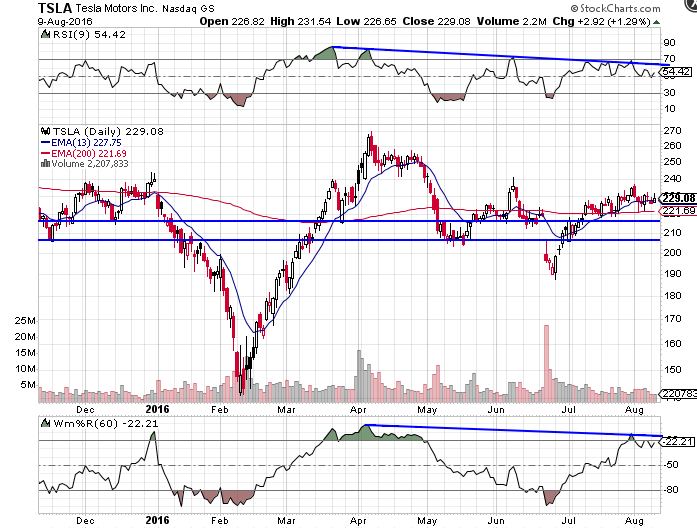The width and height of the screenshot is (697, 529).
Task: Click the 54.42 RSI value tag on axis
Action: click(677, 72)
